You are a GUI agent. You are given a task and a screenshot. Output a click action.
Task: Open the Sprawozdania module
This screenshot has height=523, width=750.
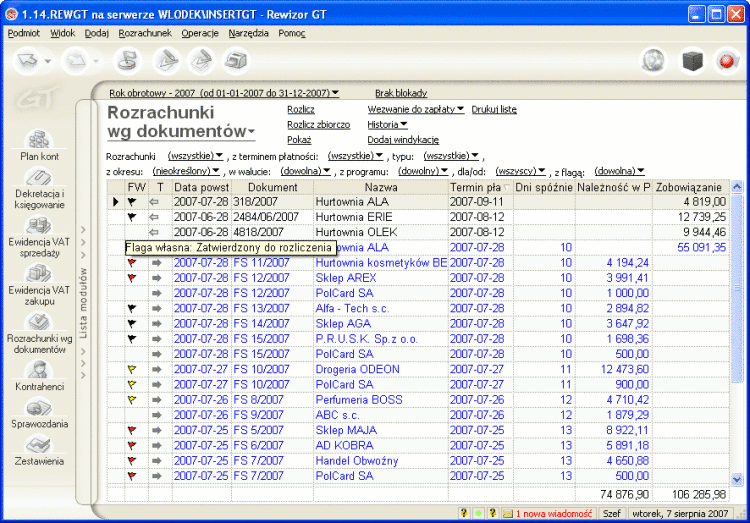click(40, 416)
